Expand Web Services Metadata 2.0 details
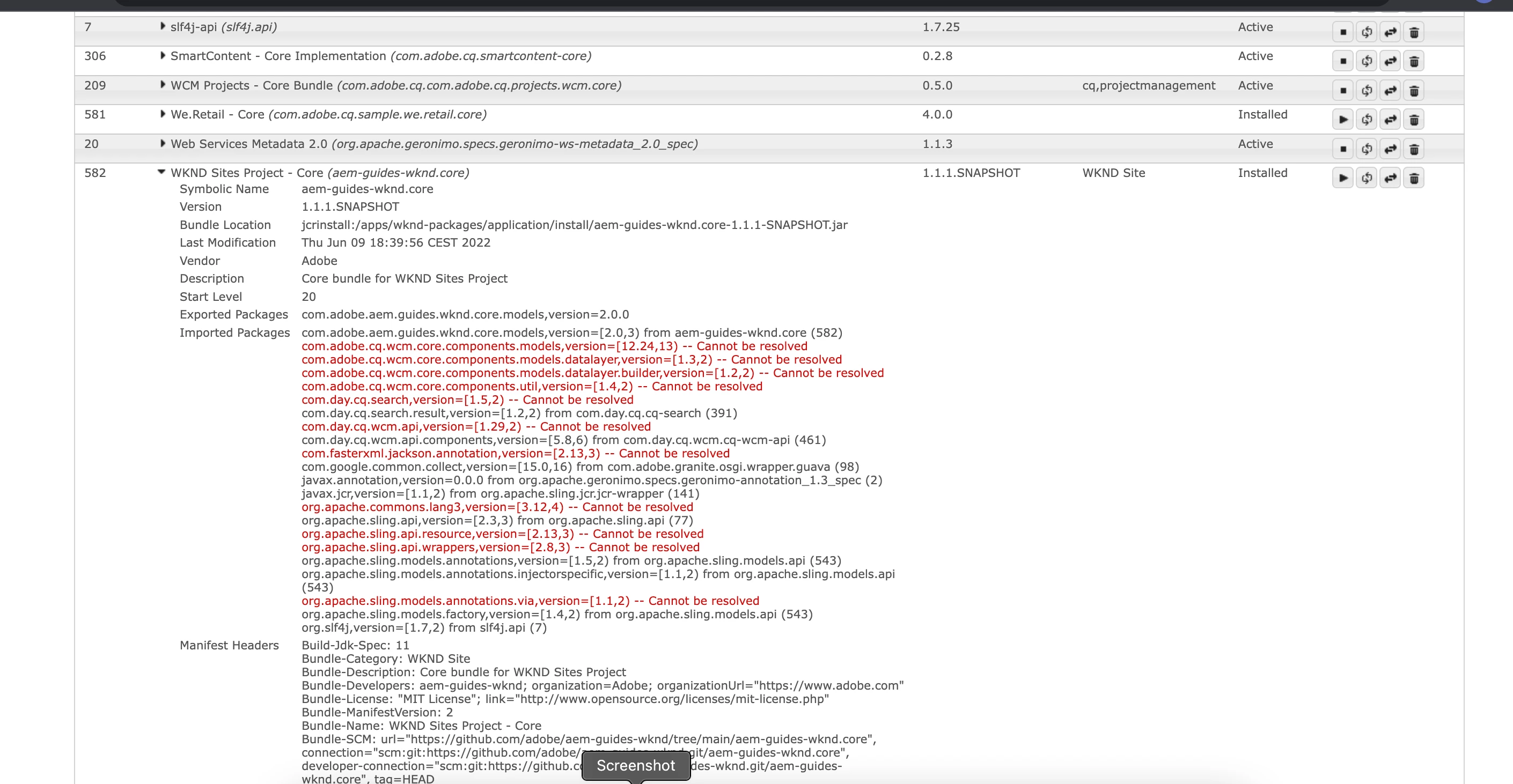1513x784 pixels. coord(163,143)
